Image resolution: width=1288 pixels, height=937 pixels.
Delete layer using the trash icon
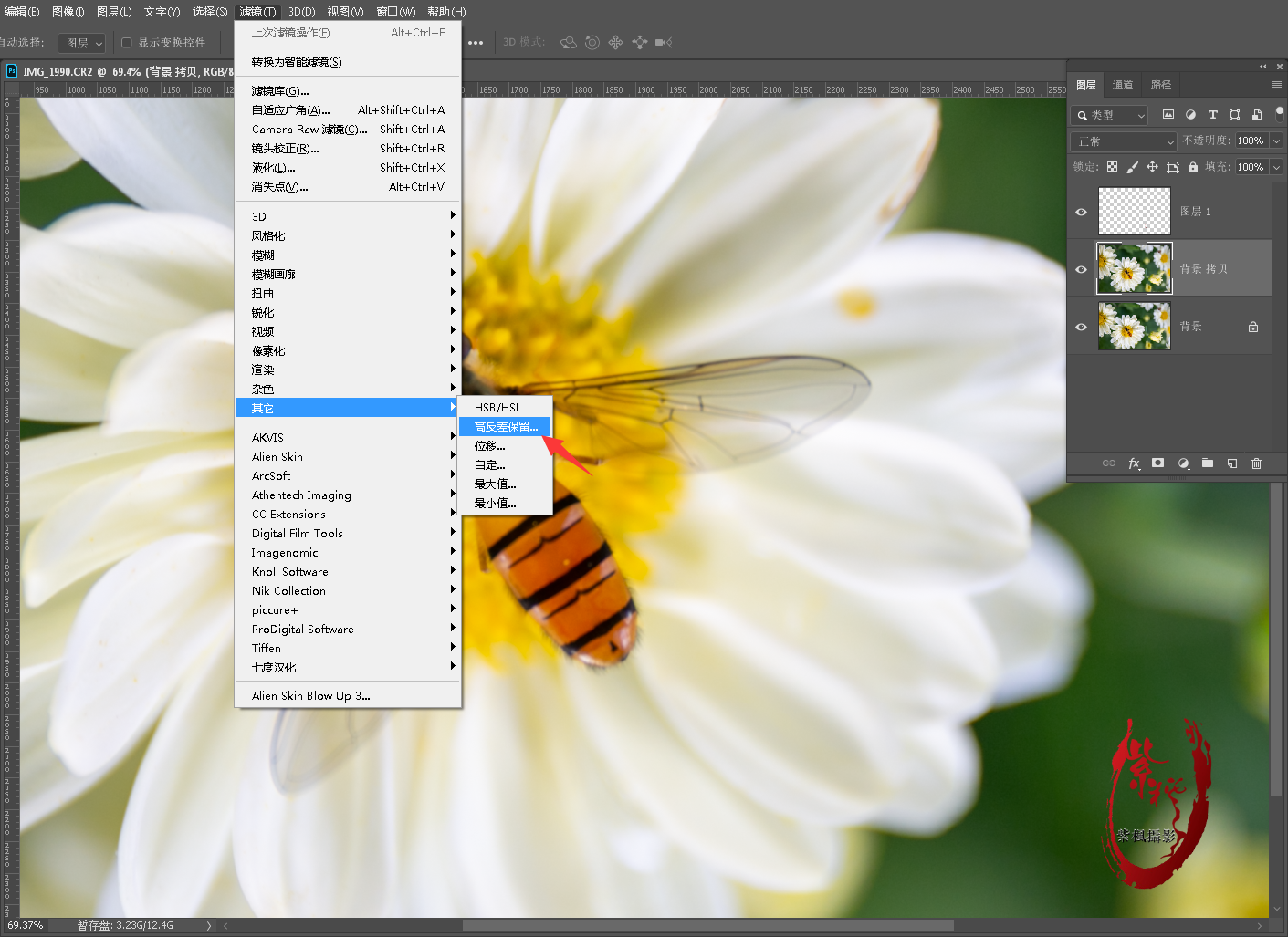click(x=1256, y=463)
